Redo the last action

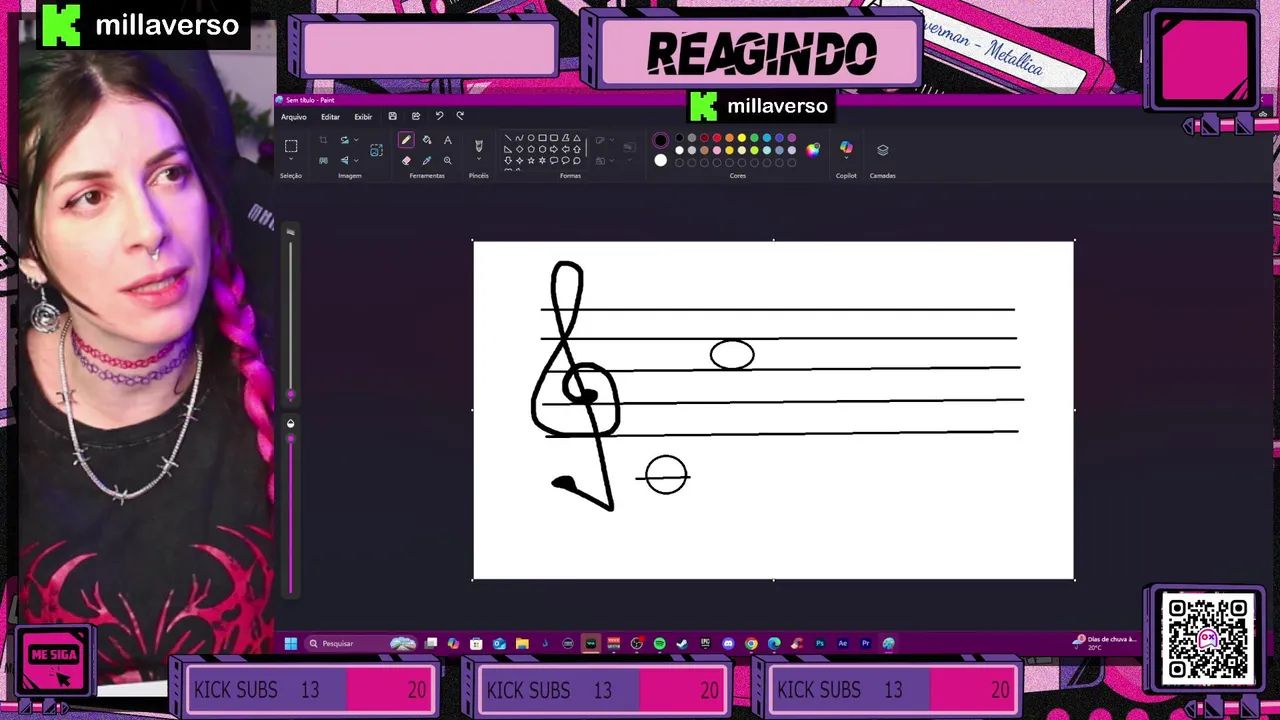point(460,116)
